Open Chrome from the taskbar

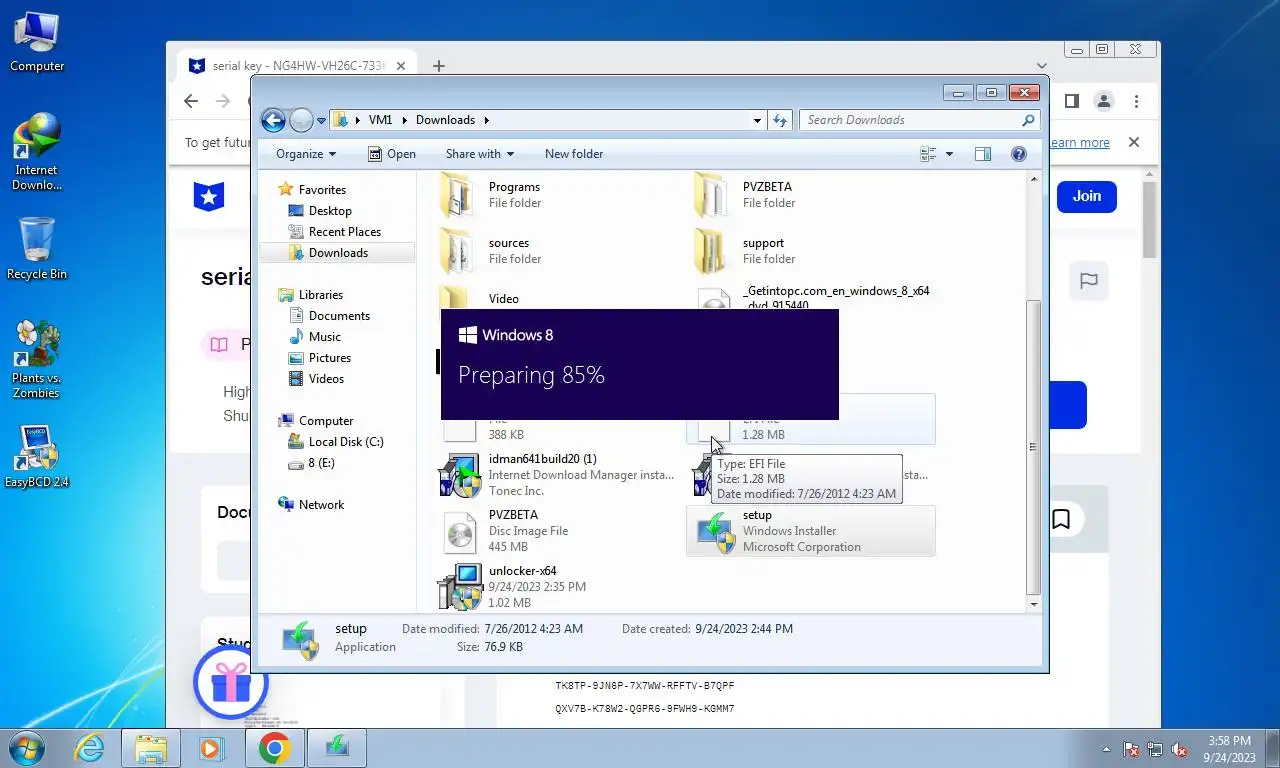(274, 748)
